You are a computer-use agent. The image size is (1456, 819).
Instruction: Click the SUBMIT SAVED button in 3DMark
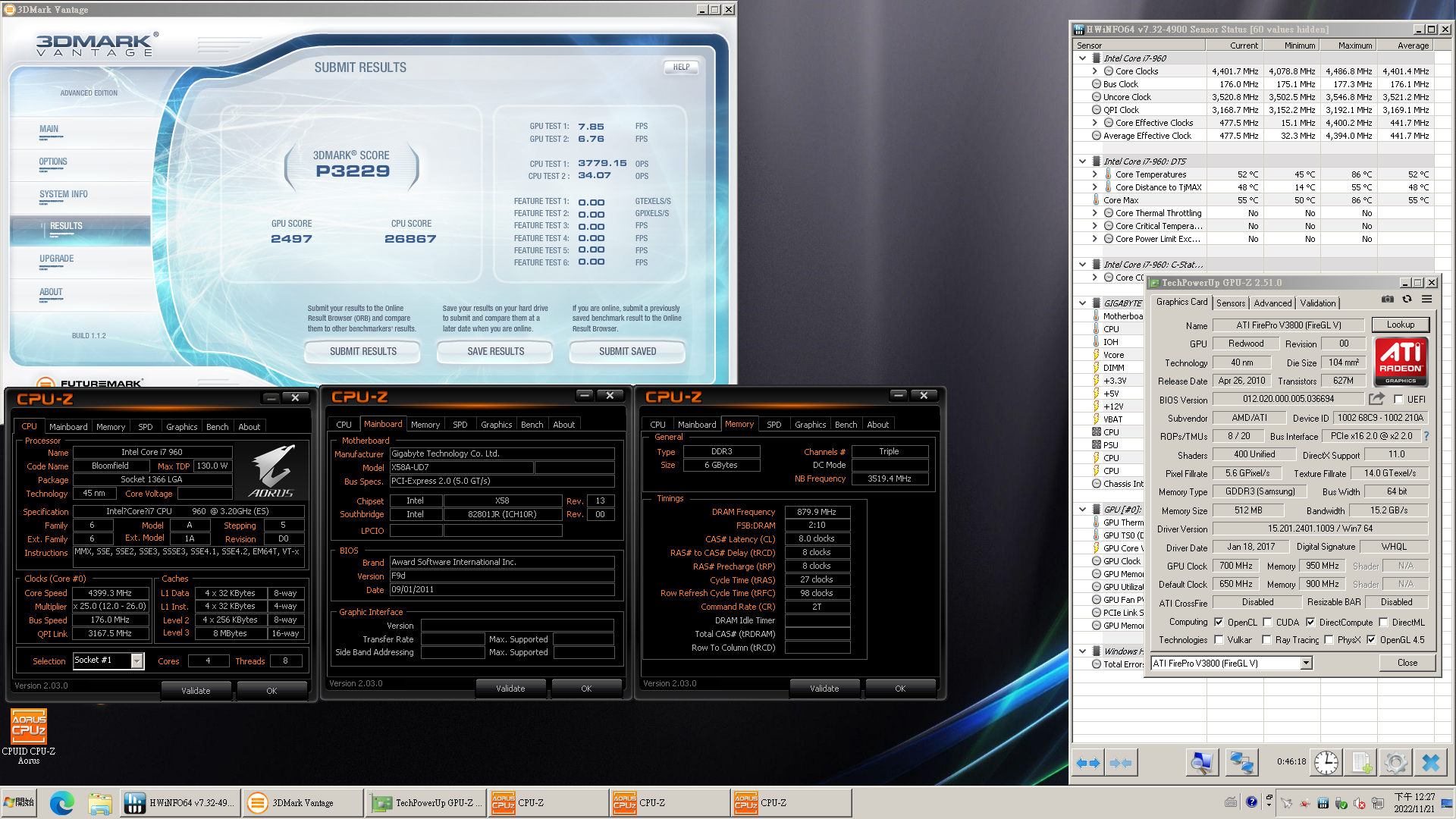click(628, 352)
